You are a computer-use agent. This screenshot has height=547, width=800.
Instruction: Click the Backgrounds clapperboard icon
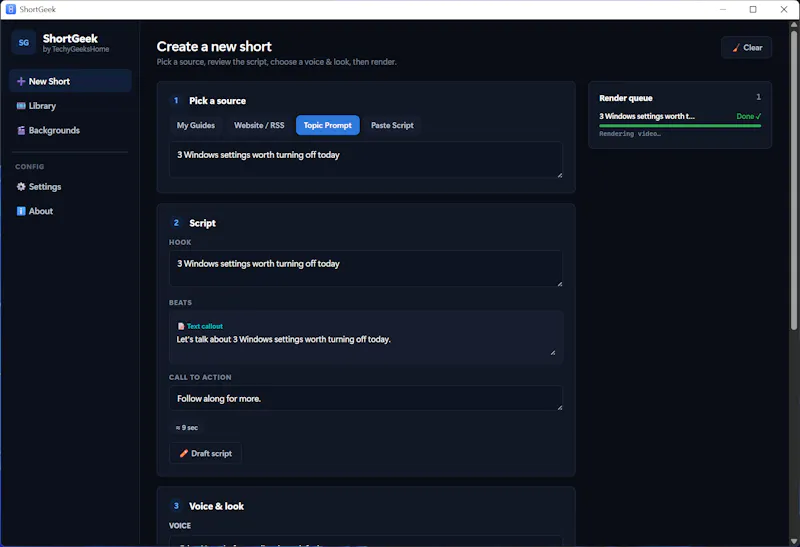21,130
